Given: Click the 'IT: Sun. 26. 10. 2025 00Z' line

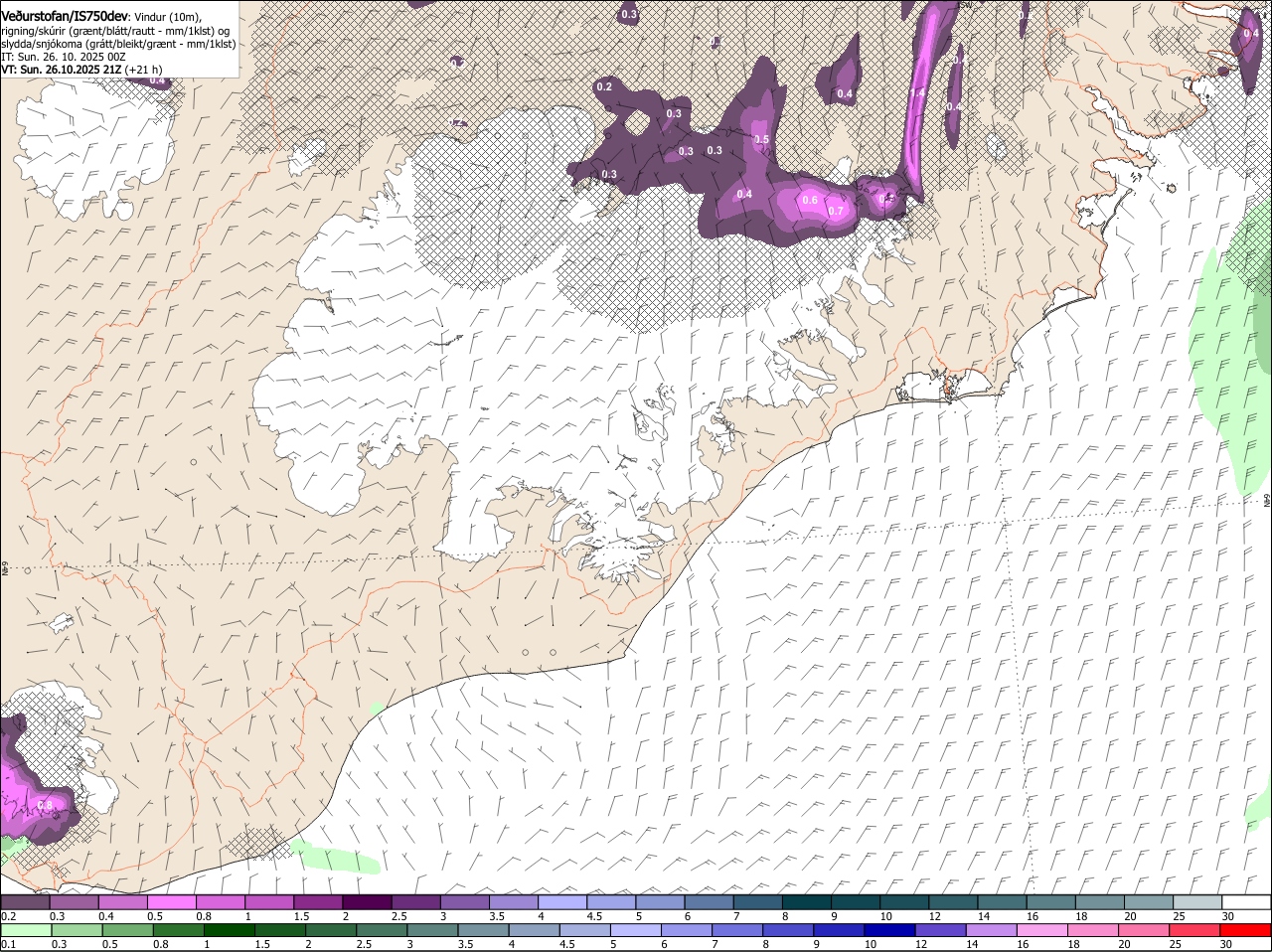Looking at the screenshot, I should [63, 57].
